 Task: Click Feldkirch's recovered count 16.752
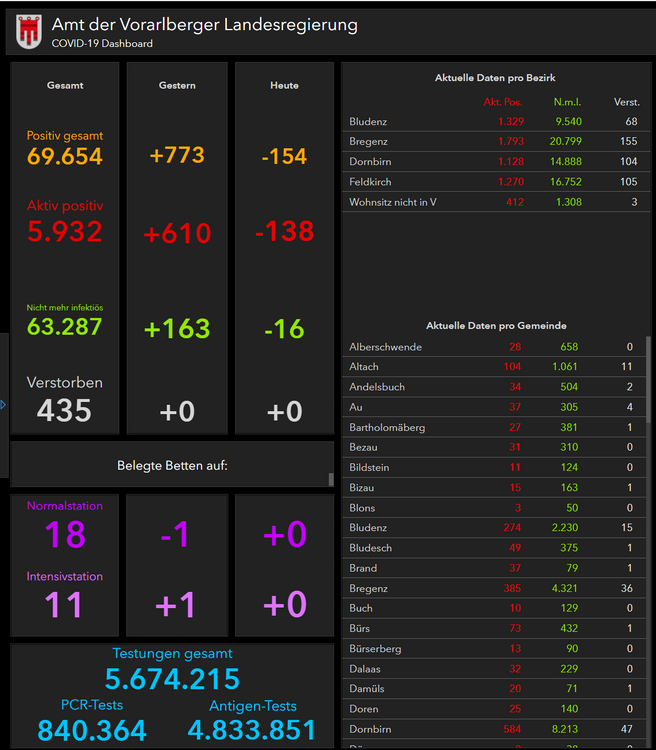[x=566, y=182]
